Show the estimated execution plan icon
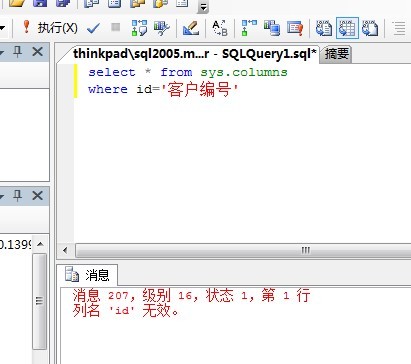 (139, 28)
